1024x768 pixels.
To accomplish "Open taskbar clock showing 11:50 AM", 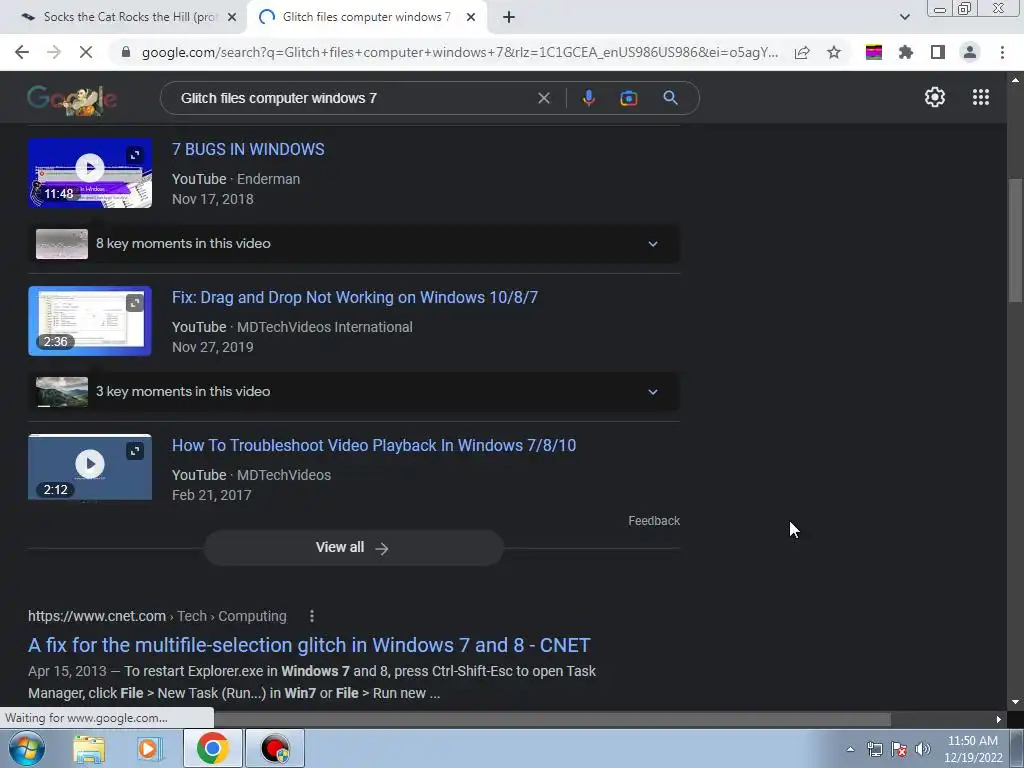I will tap(973, 749).
